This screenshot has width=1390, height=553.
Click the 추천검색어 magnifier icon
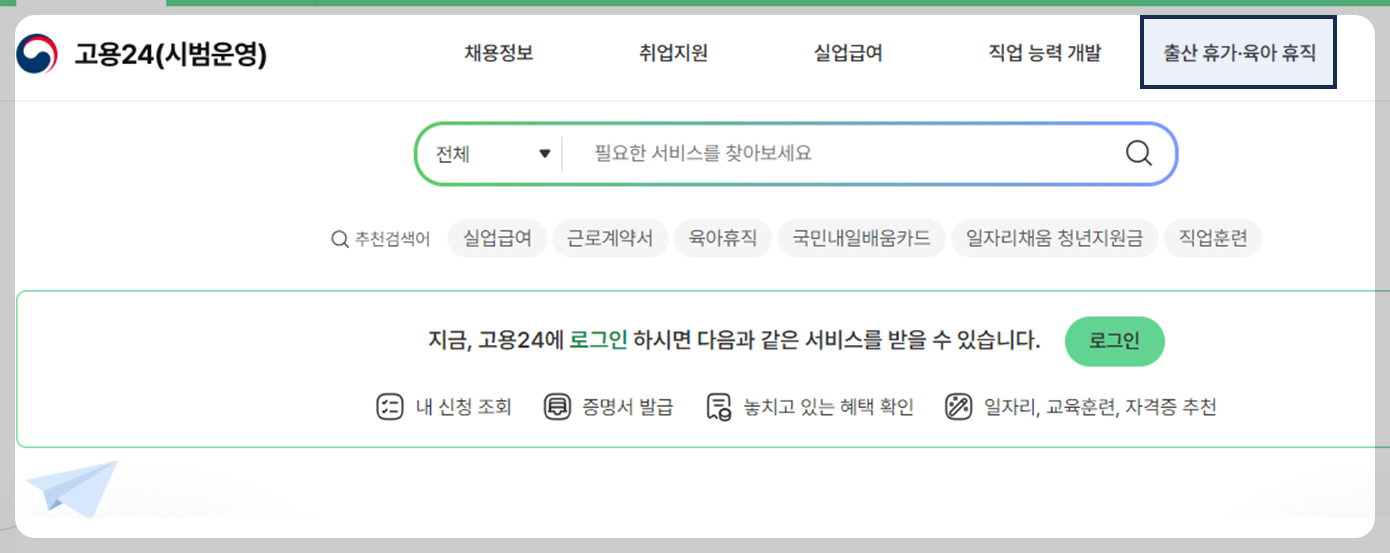[x=340, y=240]
